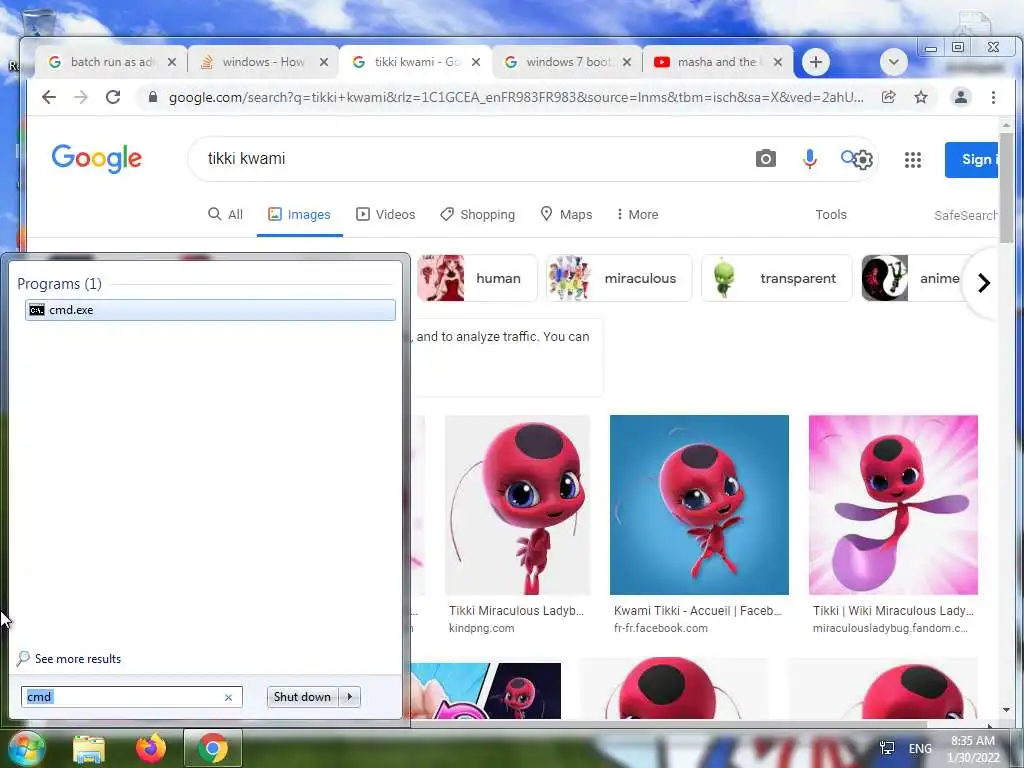1024x768 pixels.
Task: Open the taskbar clock showing 8:35 AM
Action: click(x=973, y=749)
